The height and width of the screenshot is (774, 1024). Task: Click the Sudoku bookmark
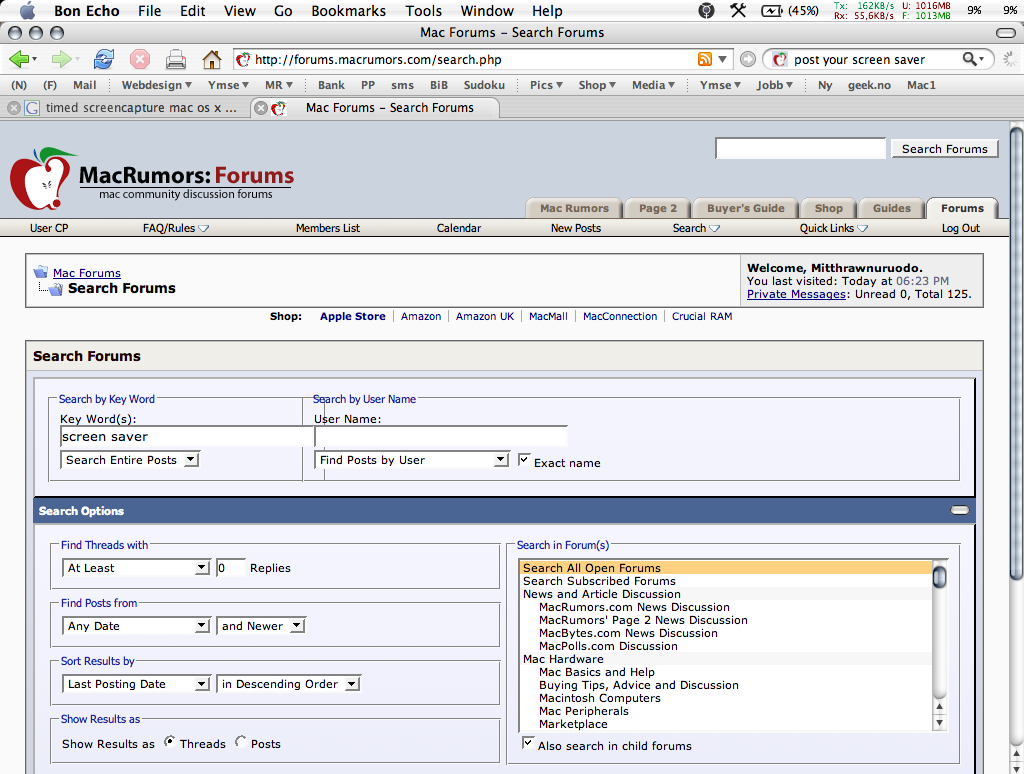(x=484, y=85)
